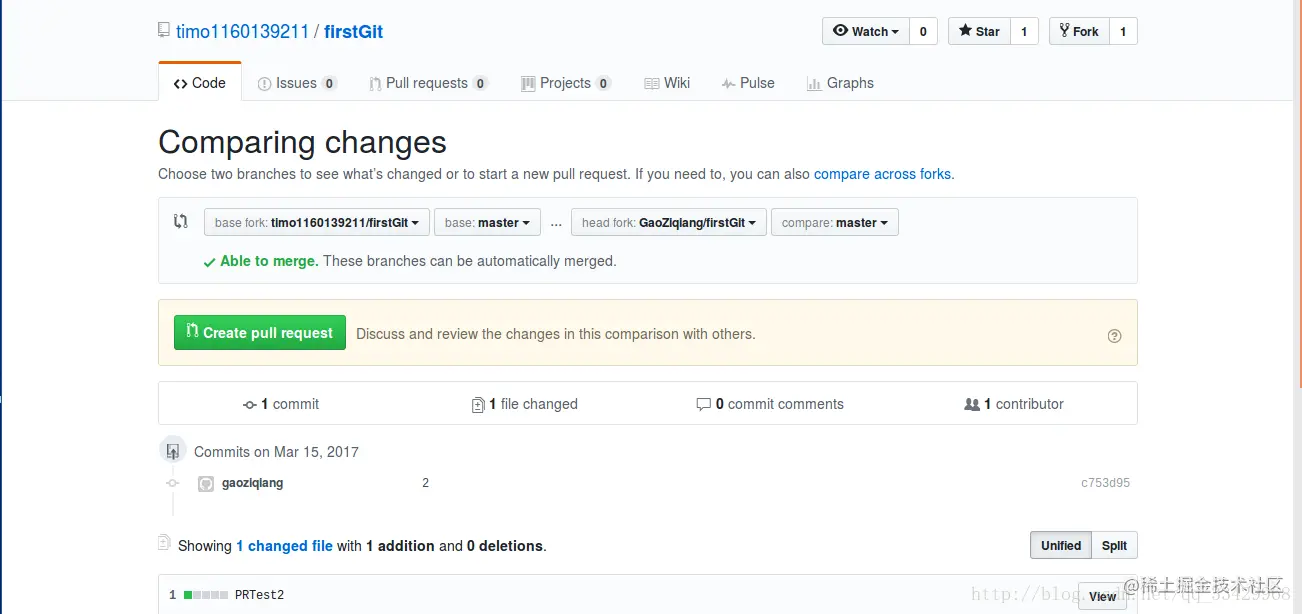This screenshot has height=614, width=1302.
Task: Open commit hash c753d95
Action: tap(1105, 483)
